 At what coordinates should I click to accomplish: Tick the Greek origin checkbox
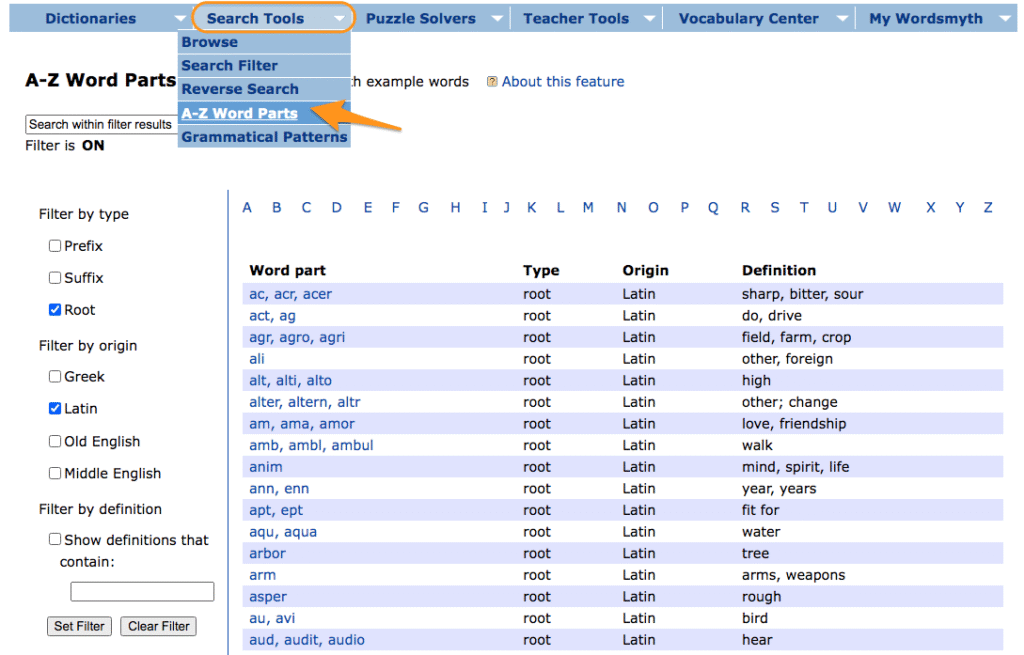55,377
